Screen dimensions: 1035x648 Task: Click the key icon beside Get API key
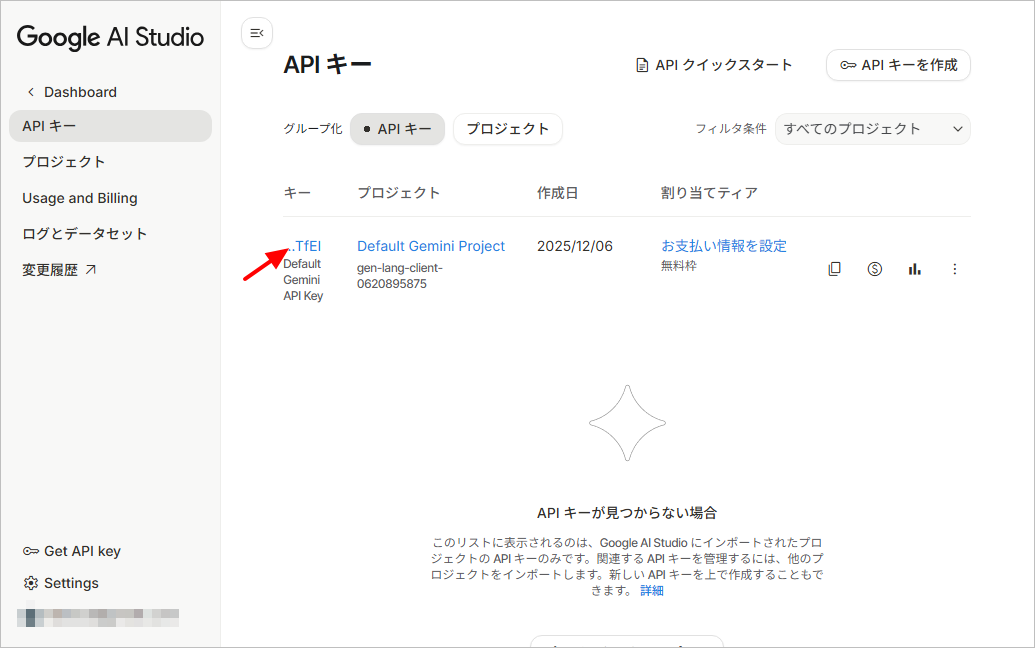coord(30,551)
